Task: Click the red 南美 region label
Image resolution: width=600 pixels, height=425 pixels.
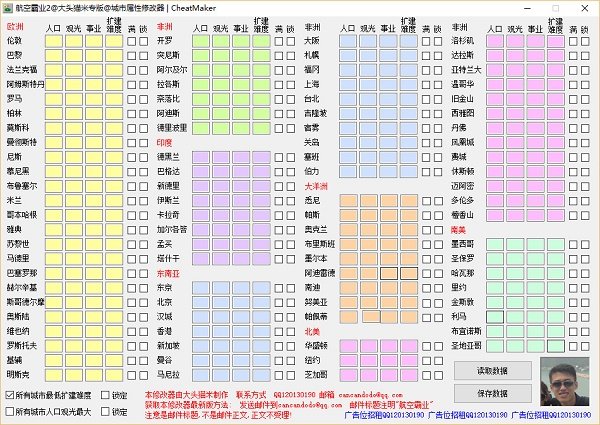Action: pos(459,230)
